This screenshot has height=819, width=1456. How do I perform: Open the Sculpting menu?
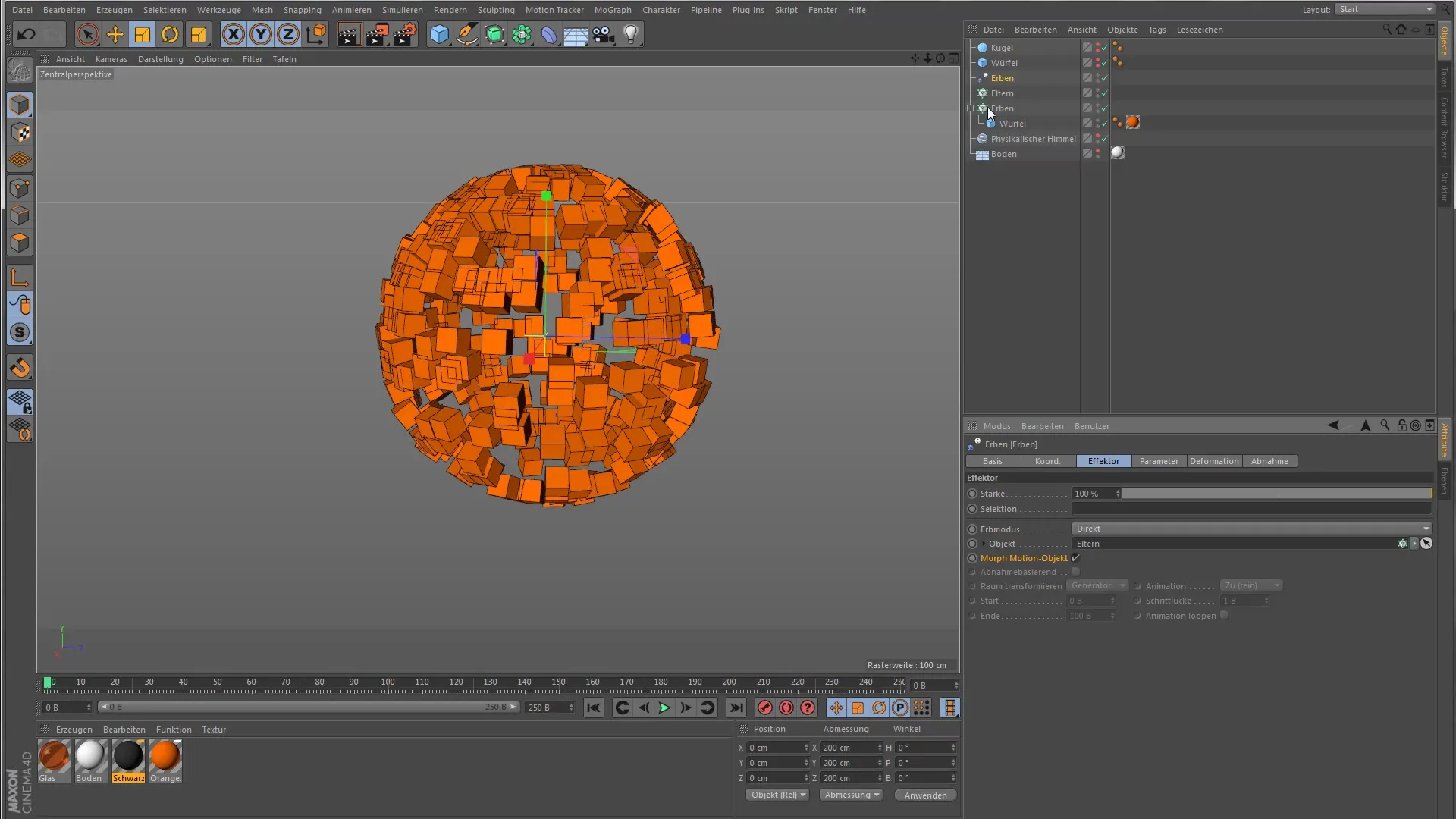coord(496,10)
